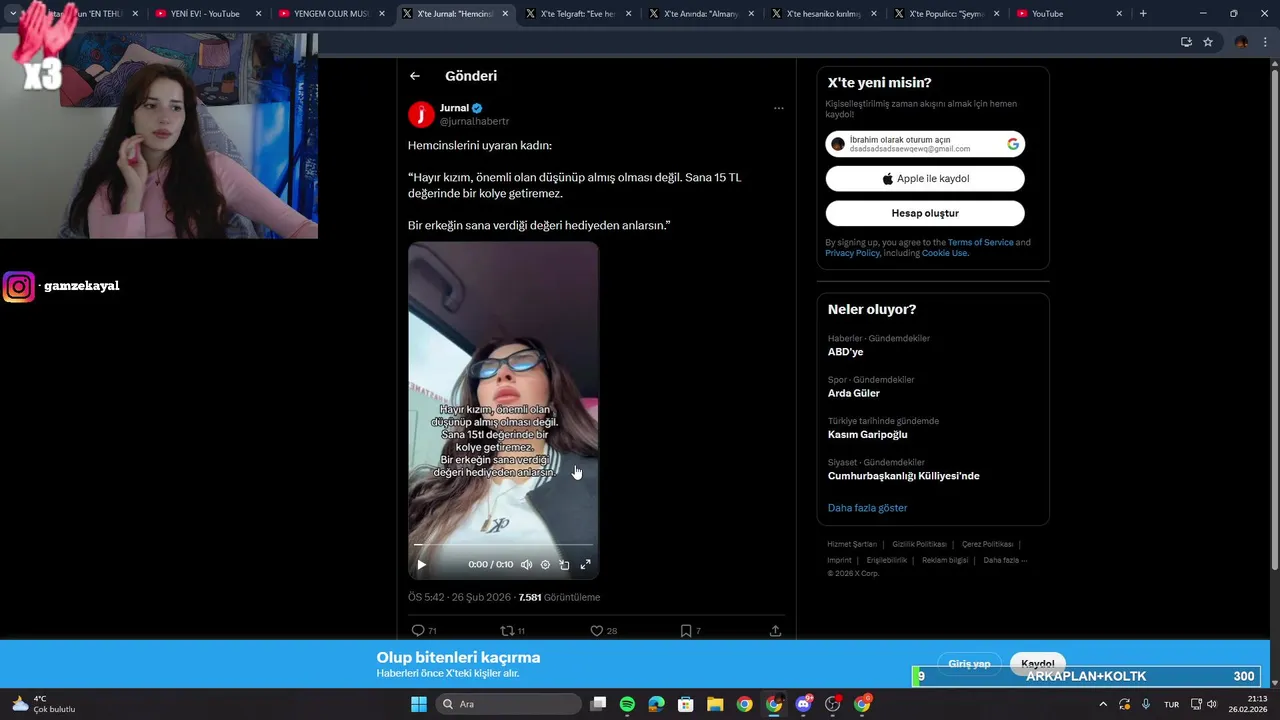Select Kaydol in bottom banner
1280x720 pixels.
click(1037, 664)
